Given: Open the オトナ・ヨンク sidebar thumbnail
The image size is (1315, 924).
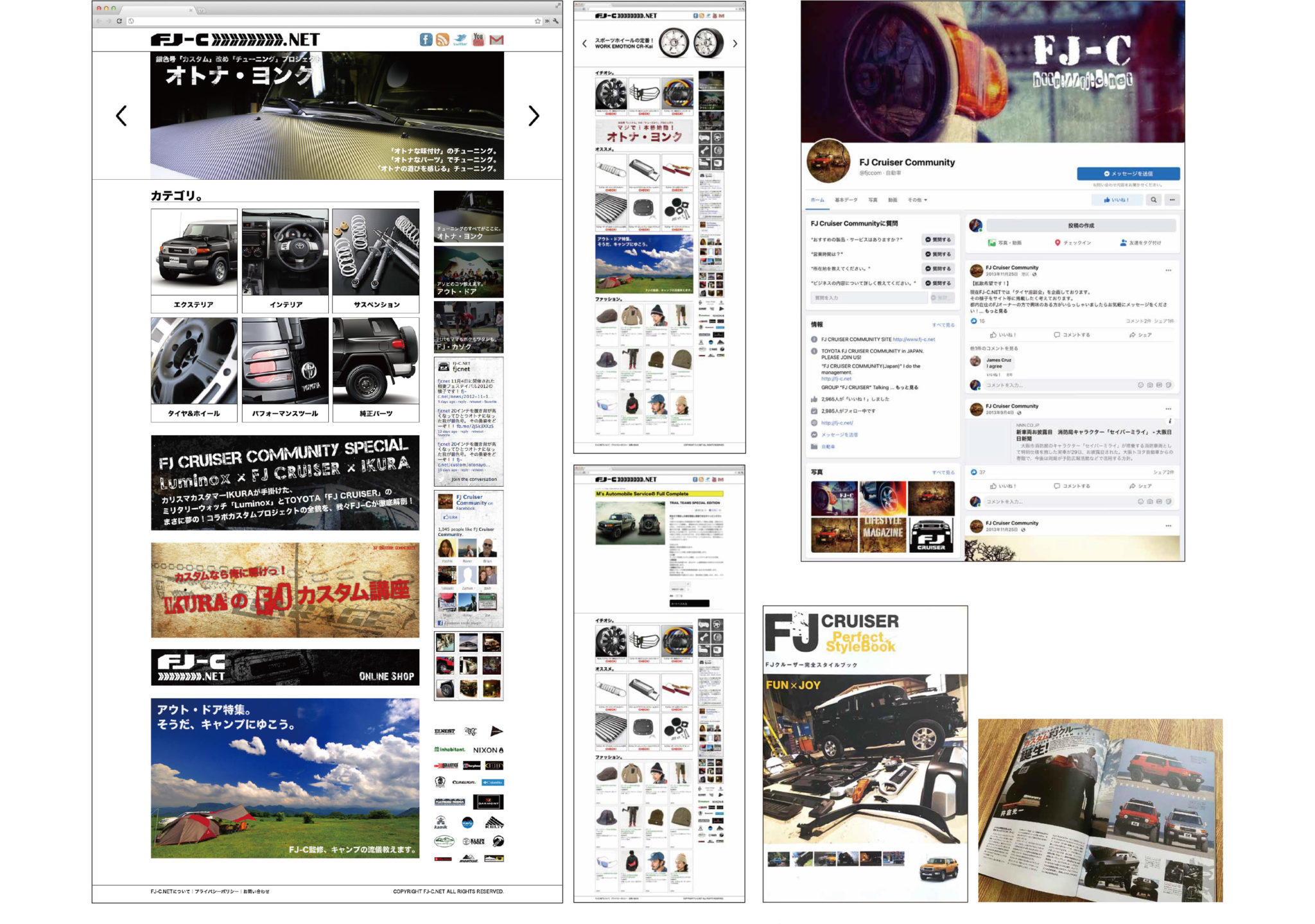Looking at the screenshot, I should coord(469,216).
